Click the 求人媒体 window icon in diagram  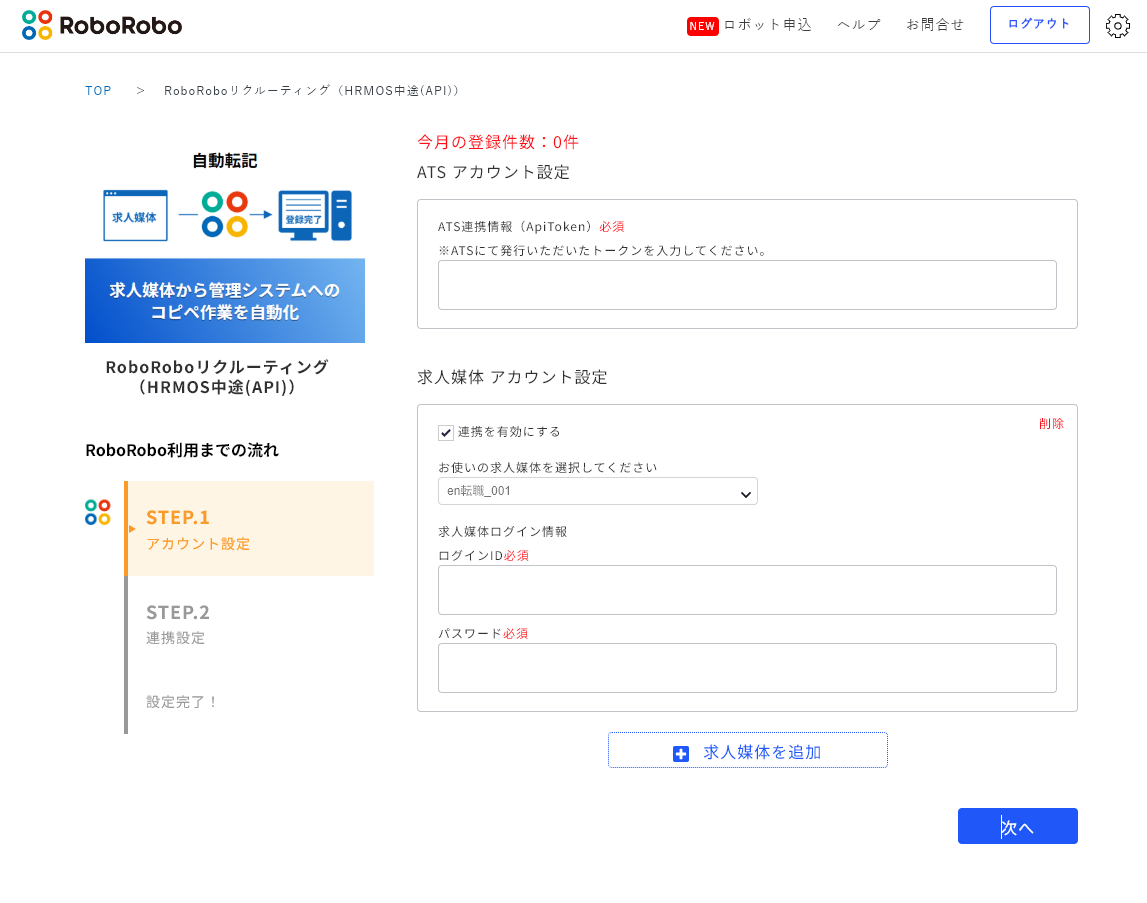(x=135, y=216)
